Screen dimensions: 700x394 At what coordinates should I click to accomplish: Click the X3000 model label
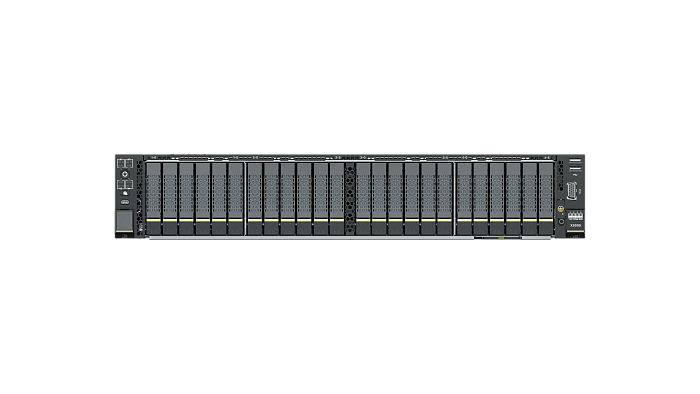pyautogui.click(x=575, y=225)
